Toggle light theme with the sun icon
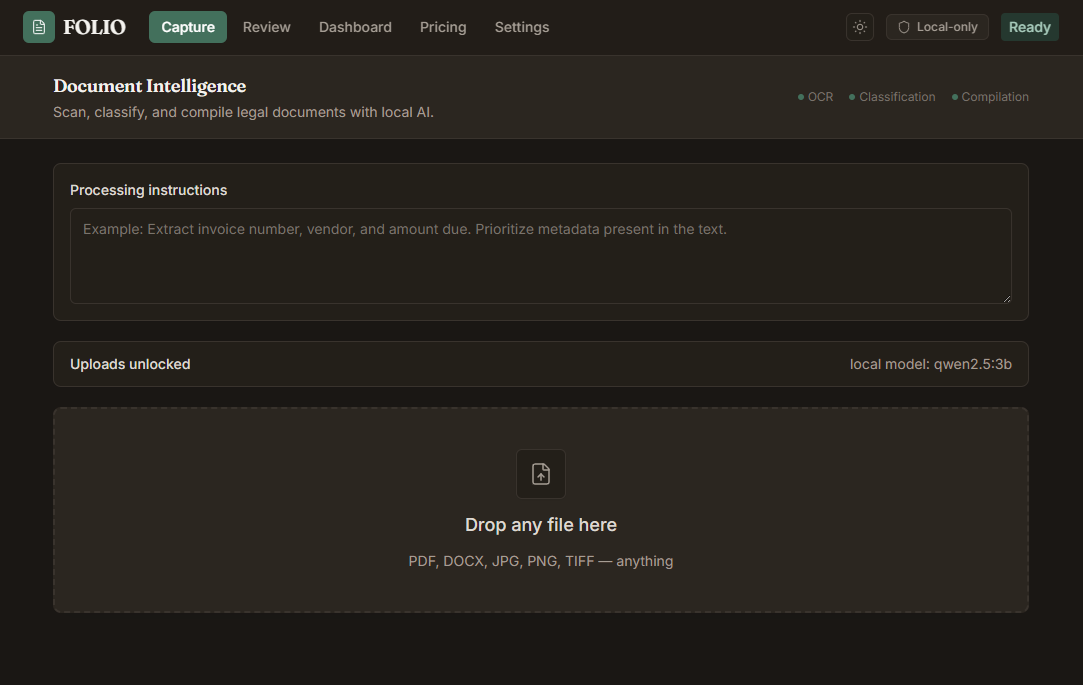1083x685 pixels. (x=860, y=27)
